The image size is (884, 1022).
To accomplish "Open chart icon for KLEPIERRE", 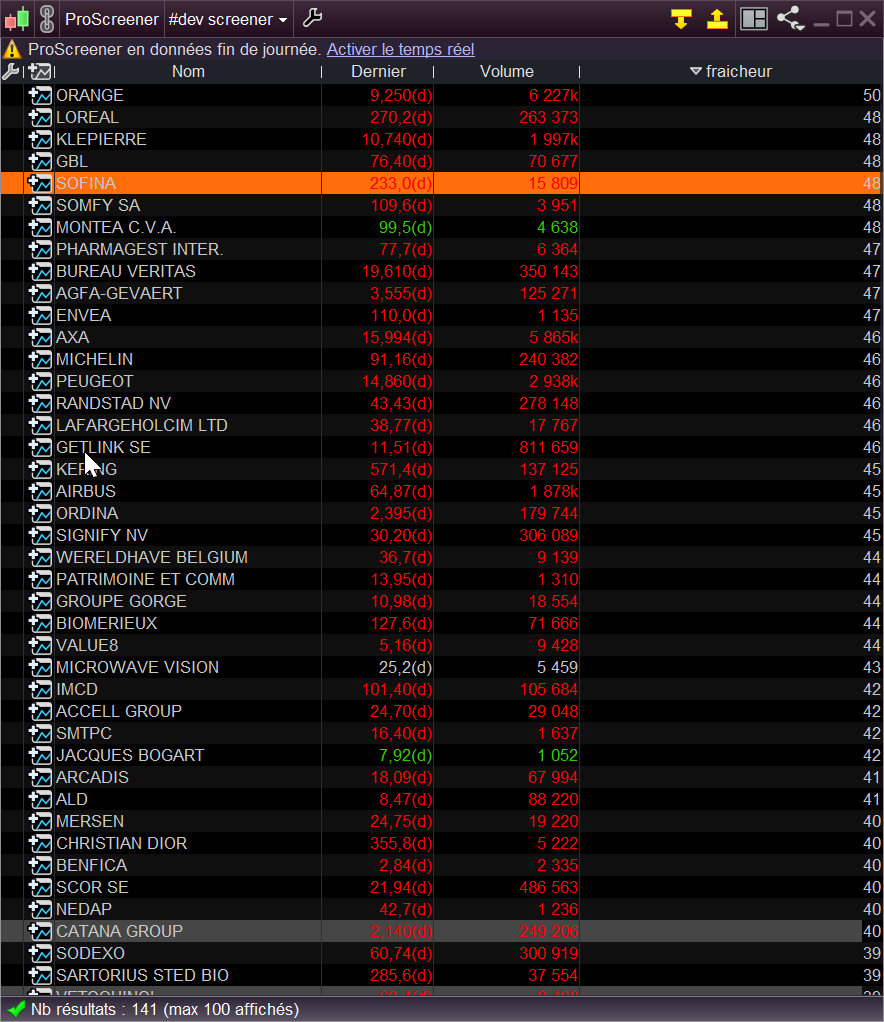I will tap(40, 139).
